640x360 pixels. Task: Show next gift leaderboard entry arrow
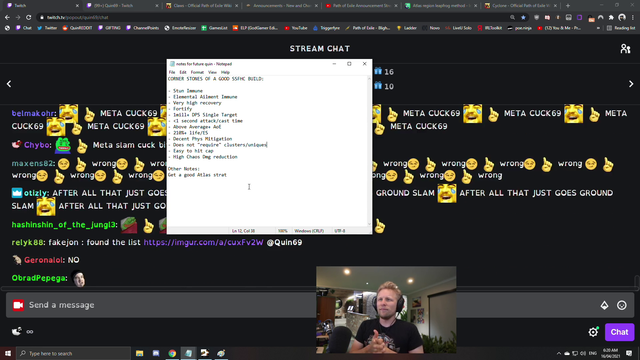(x=631, y=84)
